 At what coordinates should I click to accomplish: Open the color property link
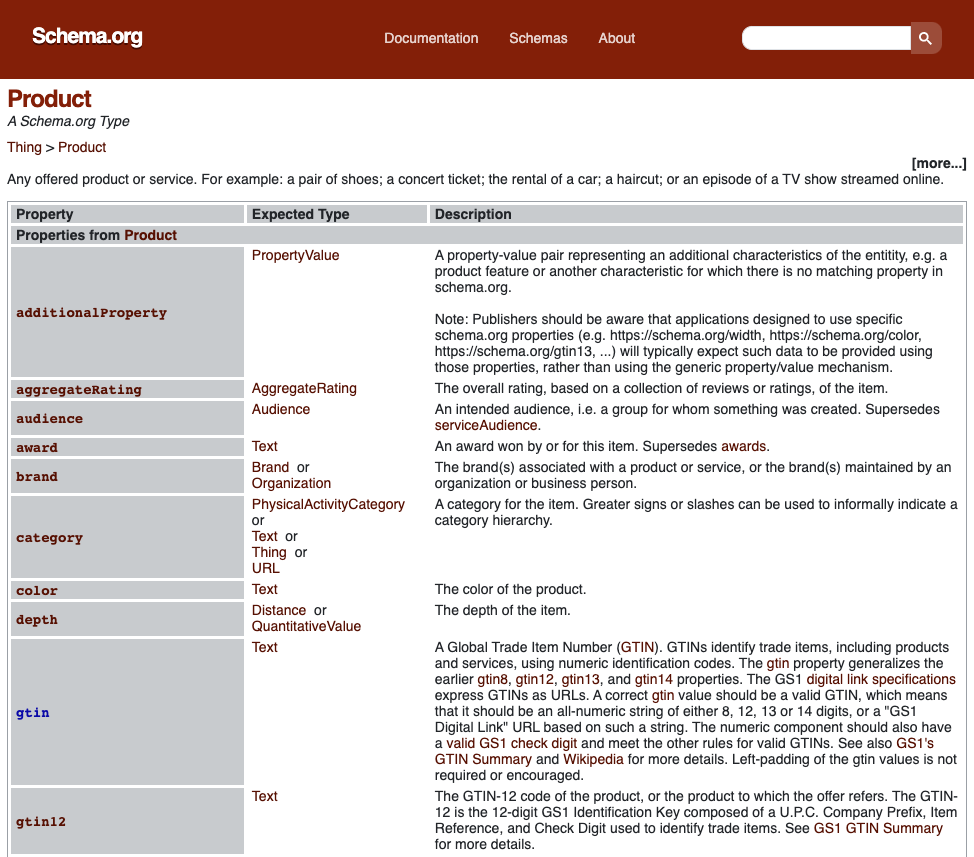point(37,590)
